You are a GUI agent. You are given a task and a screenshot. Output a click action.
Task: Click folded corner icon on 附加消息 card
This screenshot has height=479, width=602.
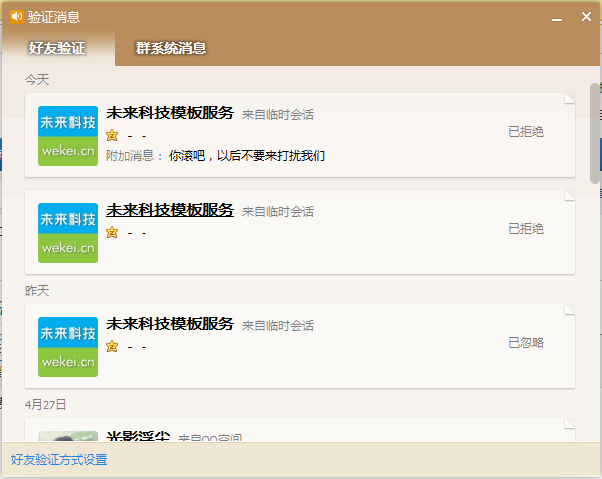click(x=569, y=99)
